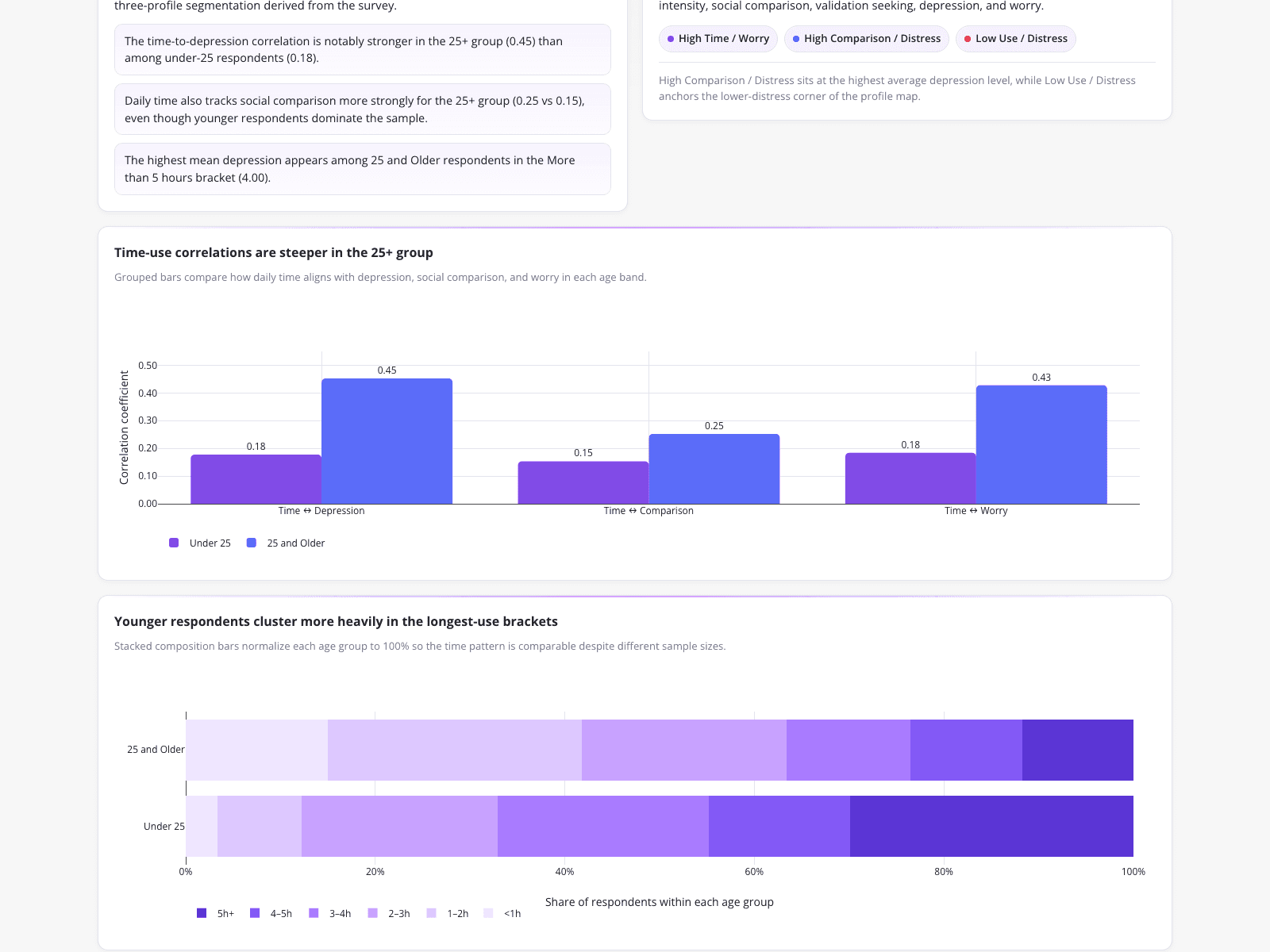1270x952 pixels.
Task: Click the insight card about daily time and social comparison
Action: coord(363,109)
